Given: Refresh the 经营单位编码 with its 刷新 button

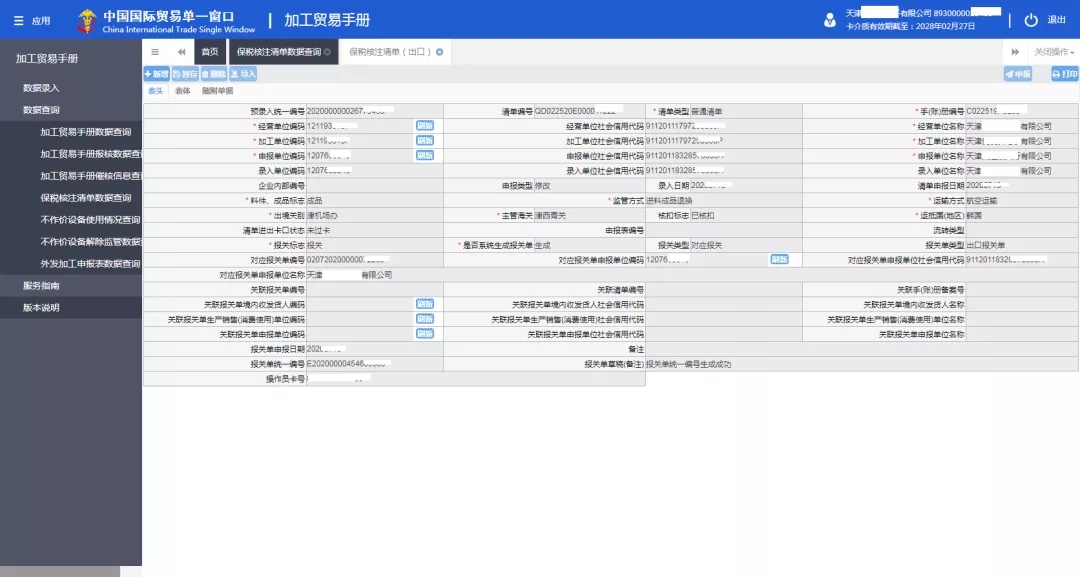Looking at the screenshot, I should (424, 126).
